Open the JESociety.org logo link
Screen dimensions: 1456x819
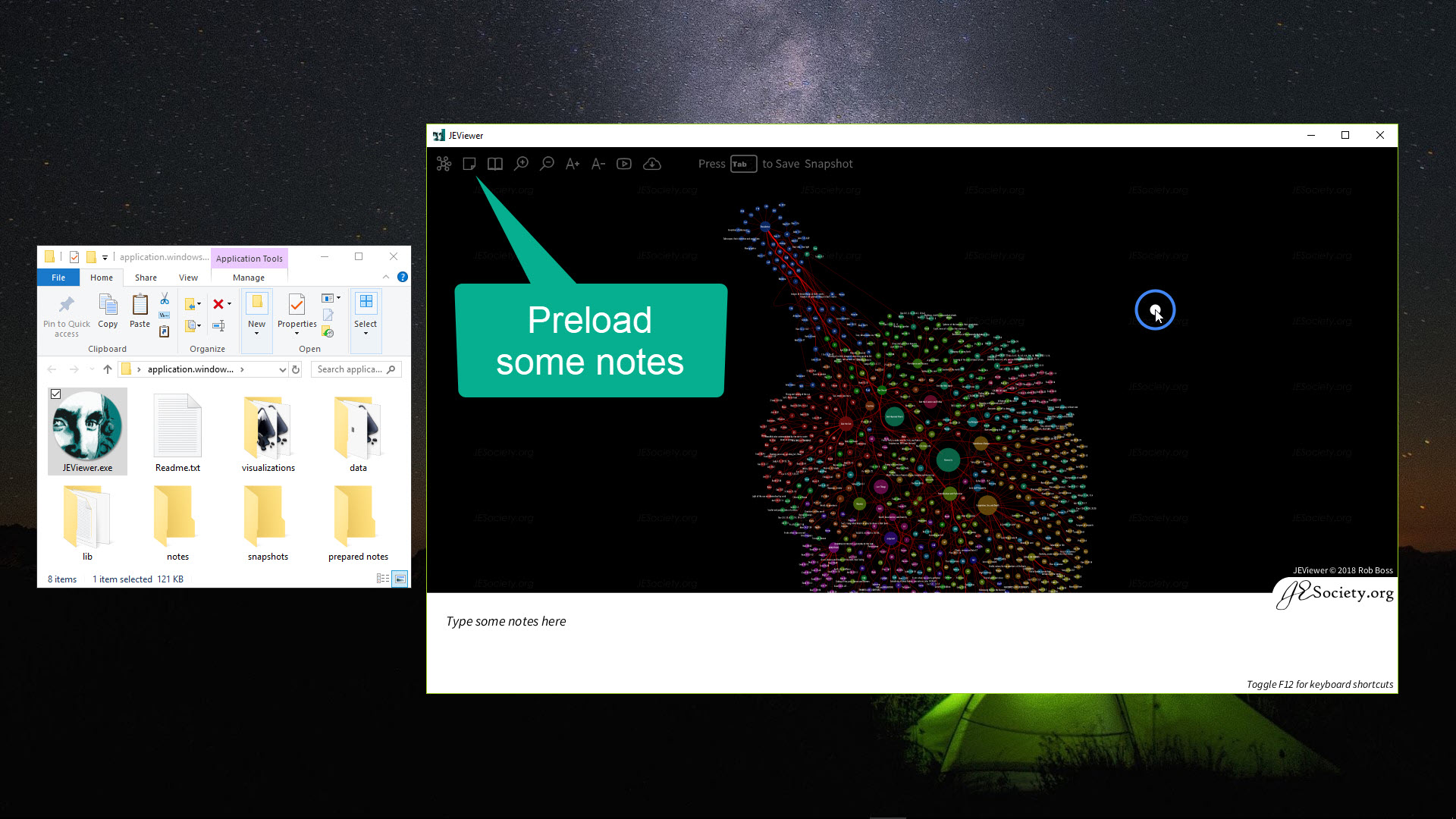tap(1336, 594)
